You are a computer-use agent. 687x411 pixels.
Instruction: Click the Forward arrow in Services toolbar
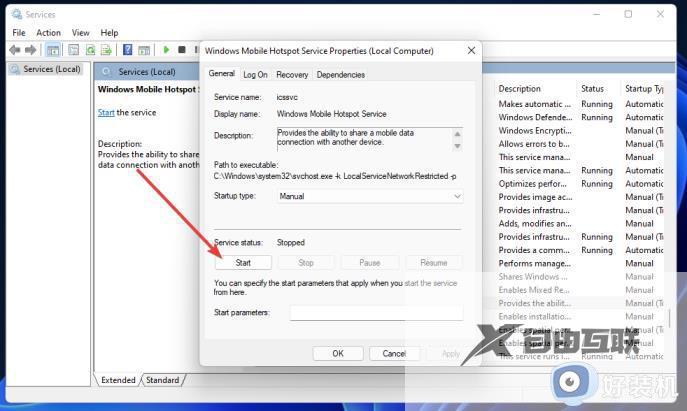point(30,50)
